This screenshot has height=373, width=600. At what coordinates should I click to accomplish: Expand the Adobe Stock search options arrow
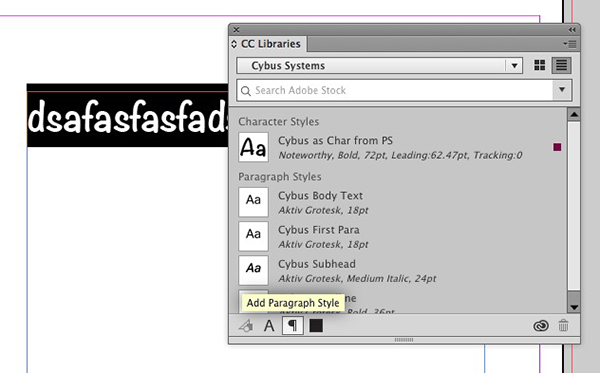click(x=562, y=90)
